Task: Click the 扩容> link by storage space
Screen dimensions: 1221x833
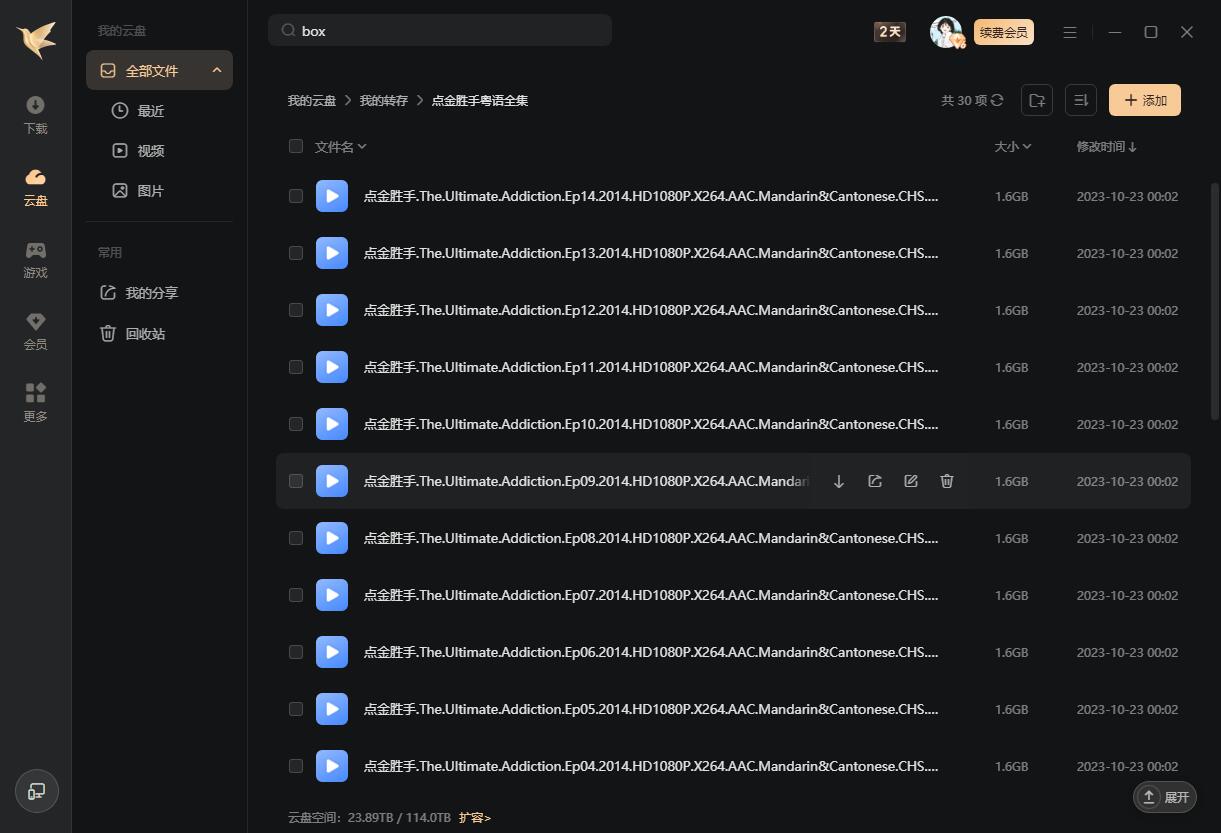Action: [475, 817]
